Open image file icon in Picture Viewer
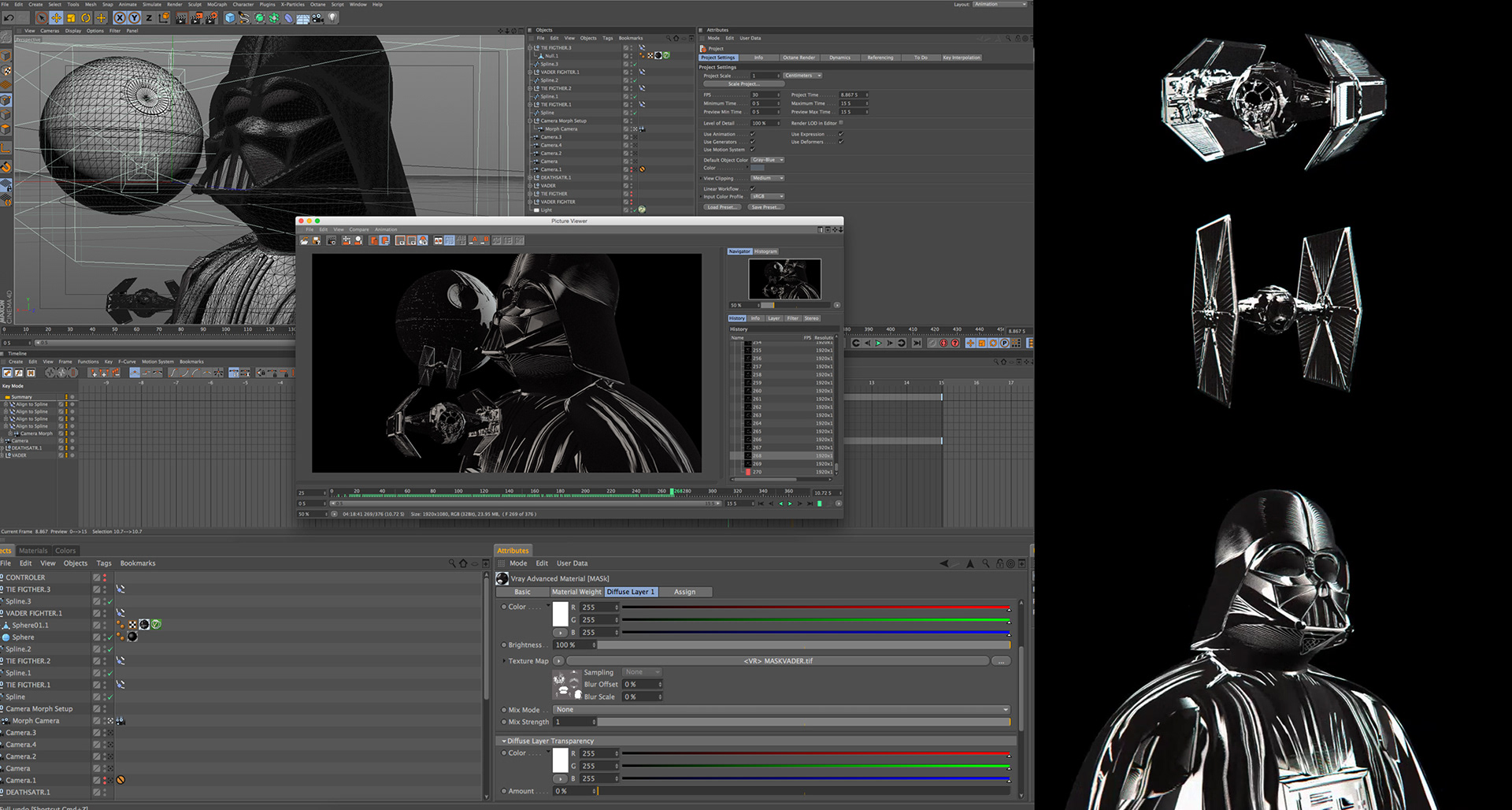 [x=304, y=240]
